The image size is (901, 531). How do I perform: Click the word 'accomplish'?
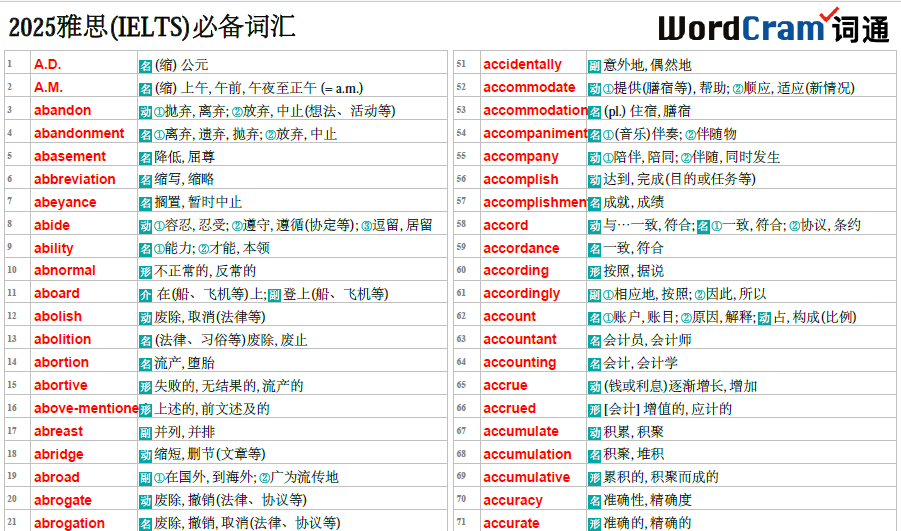point(520,179)
